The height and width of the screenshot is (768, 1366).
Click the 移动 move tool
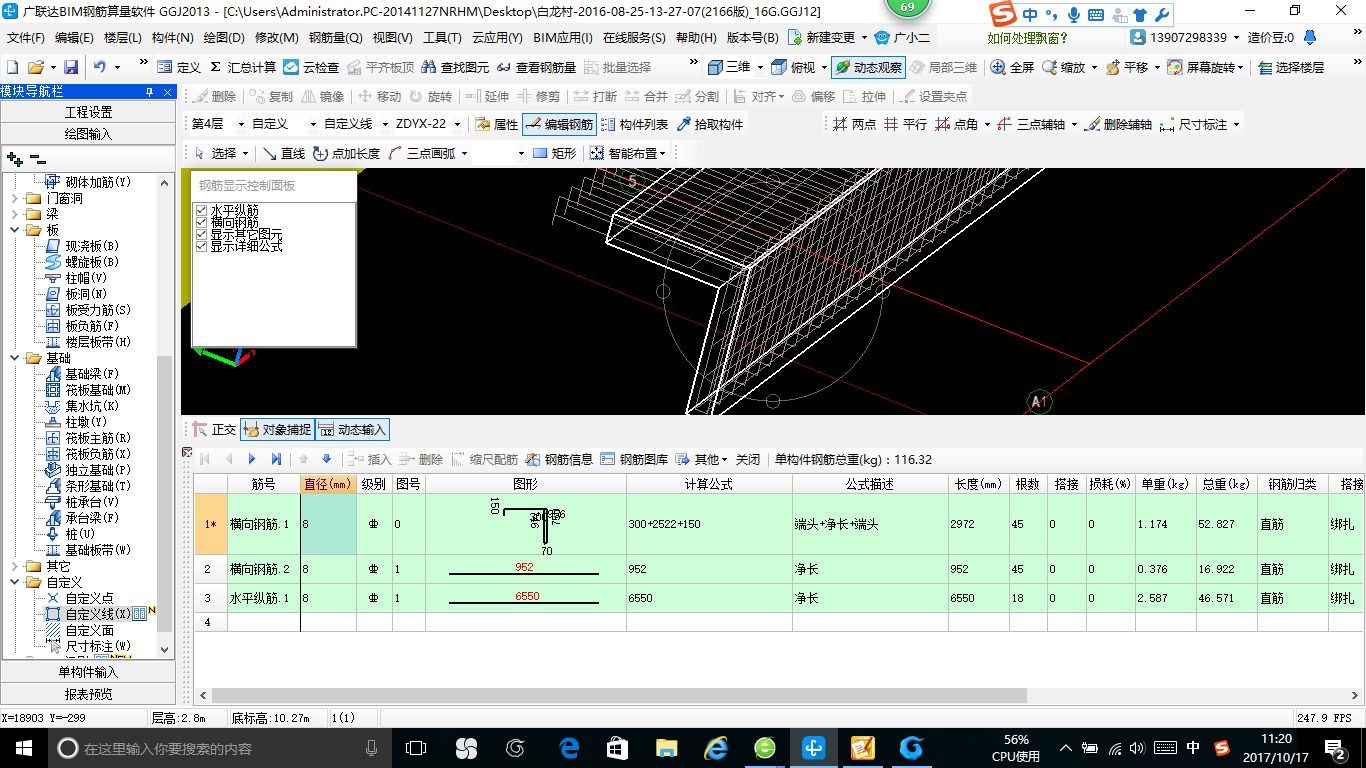coord(379,96)
